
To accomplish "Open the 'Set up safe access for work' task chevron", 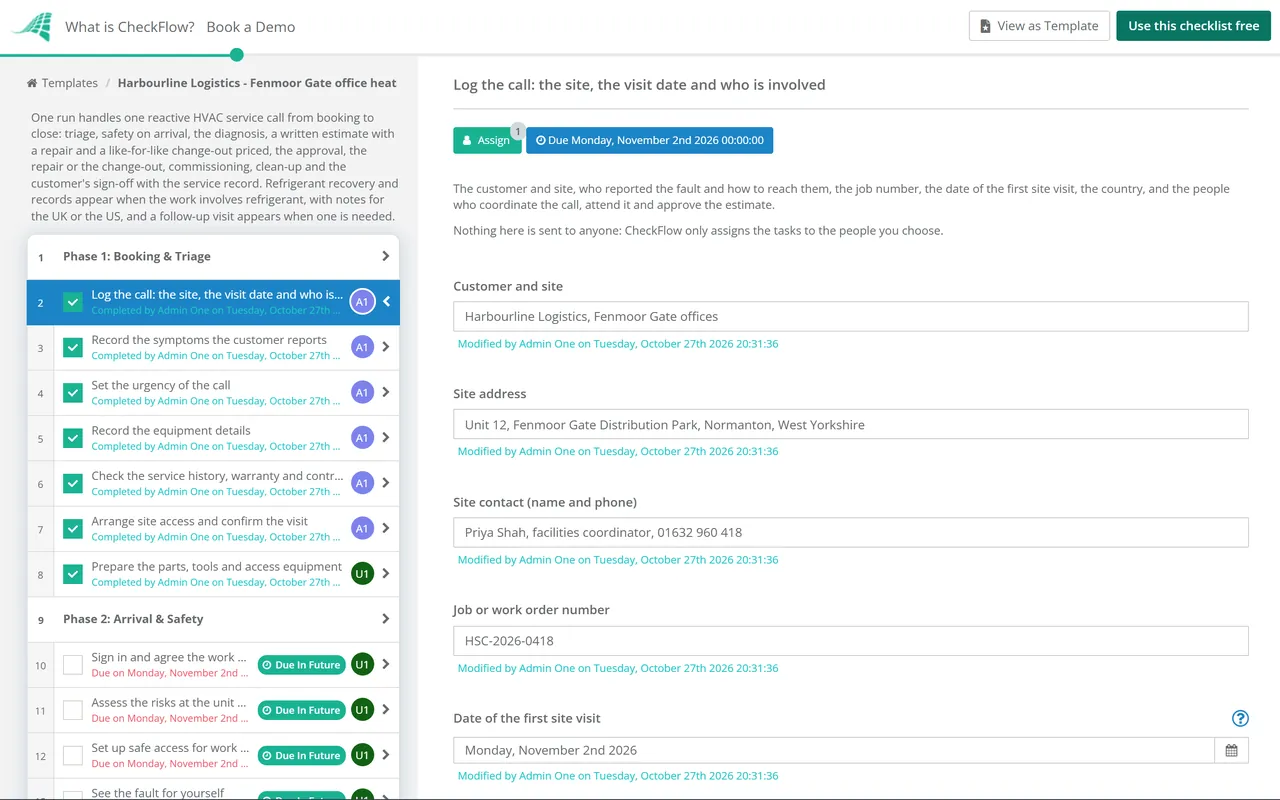I will click(x=386, y=755).
